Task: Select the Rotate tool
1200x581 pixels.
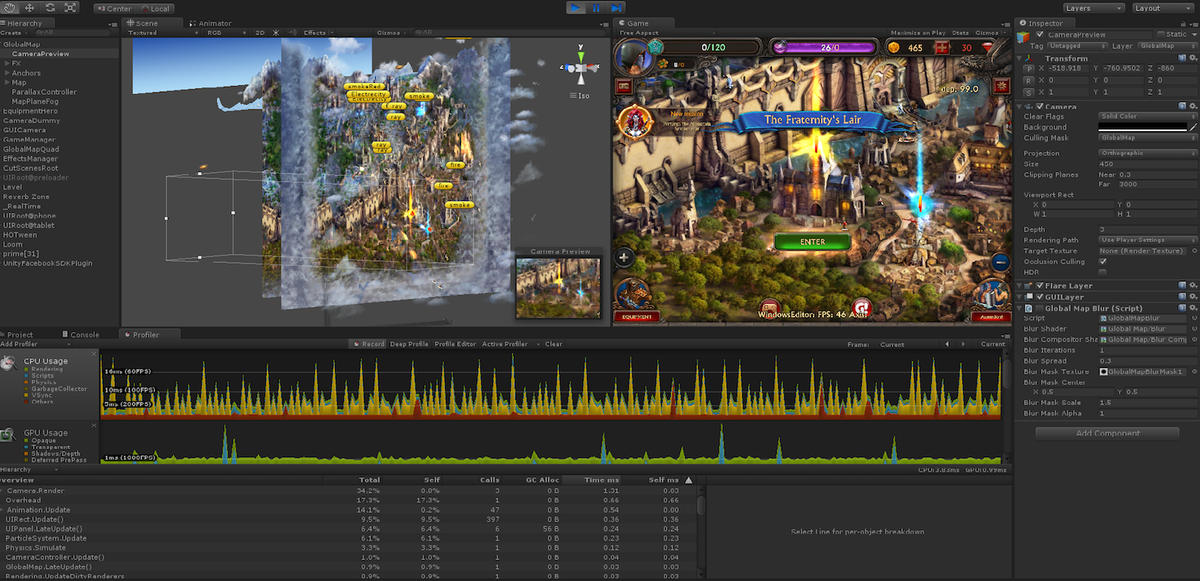Action: pyautogui.click(x=48, y=8)
